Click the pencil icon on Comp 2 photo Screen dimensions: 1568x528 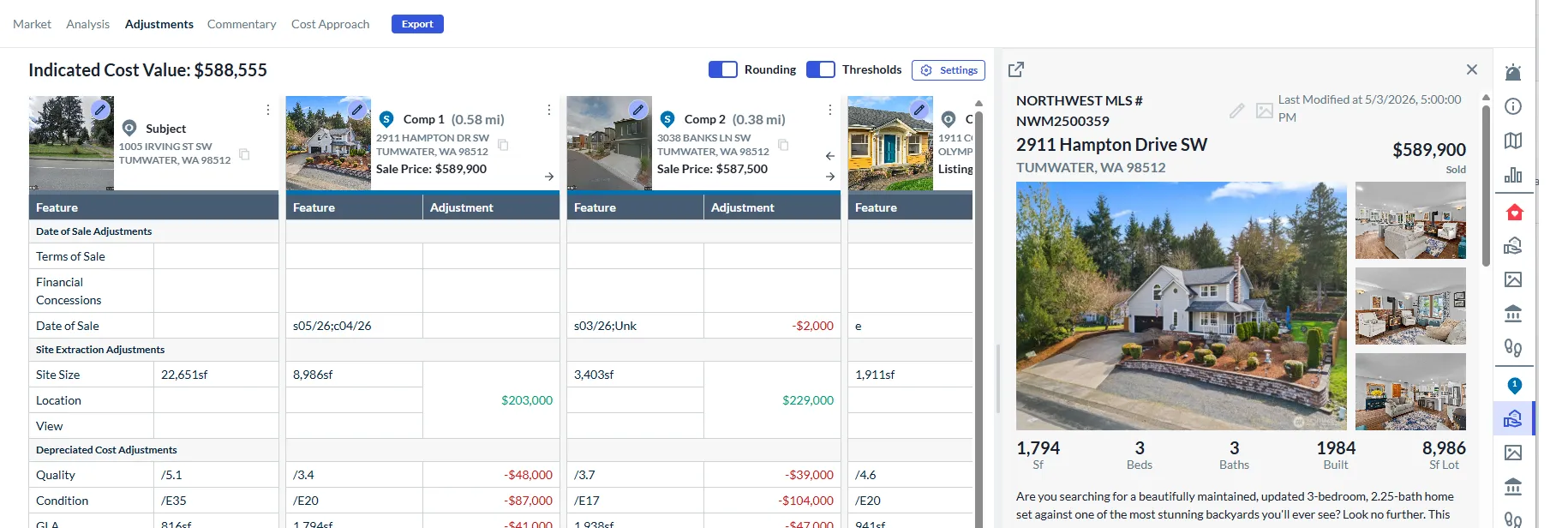638,110
